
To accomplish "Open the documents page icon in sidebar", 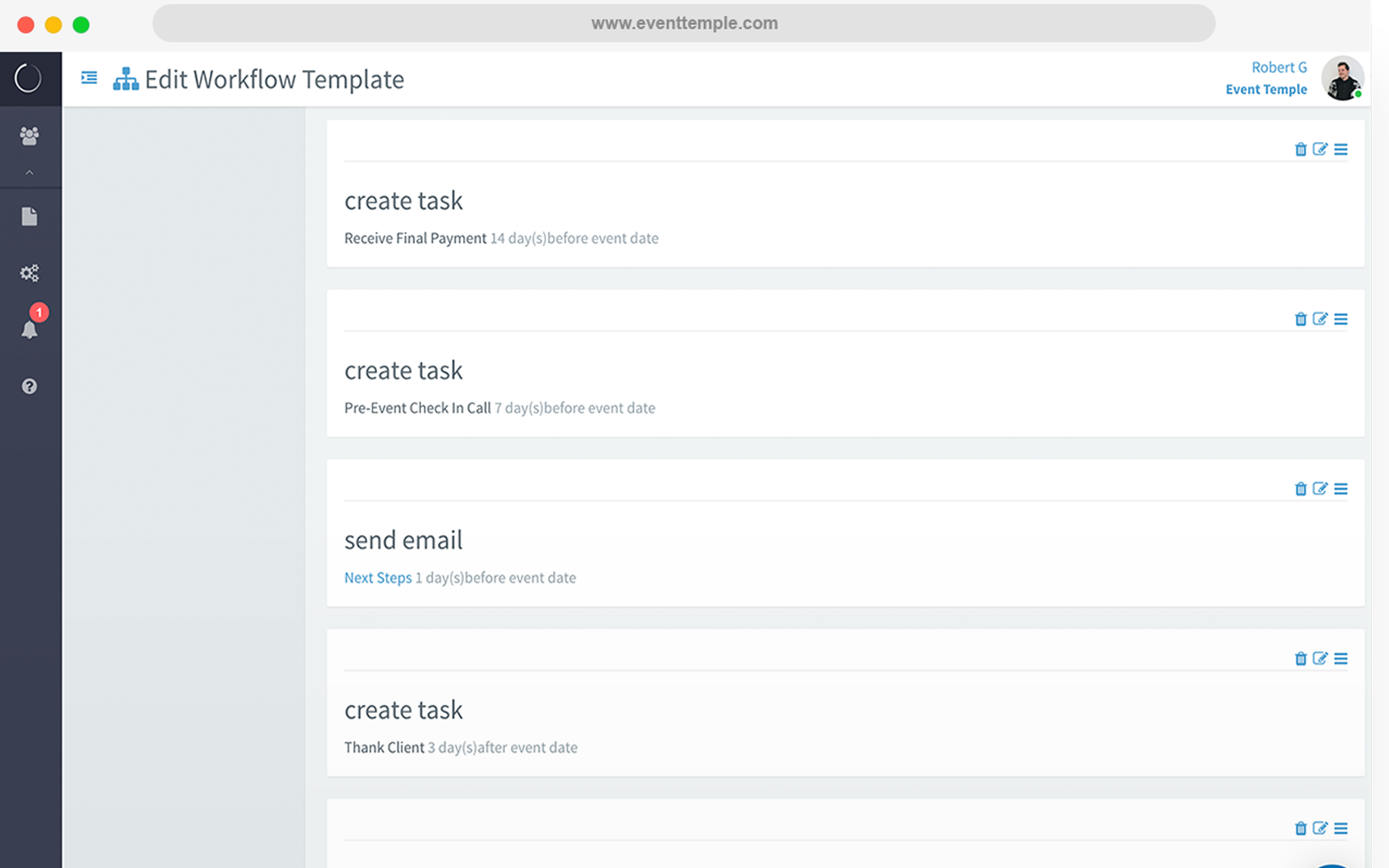I will [x=30, y=216].
